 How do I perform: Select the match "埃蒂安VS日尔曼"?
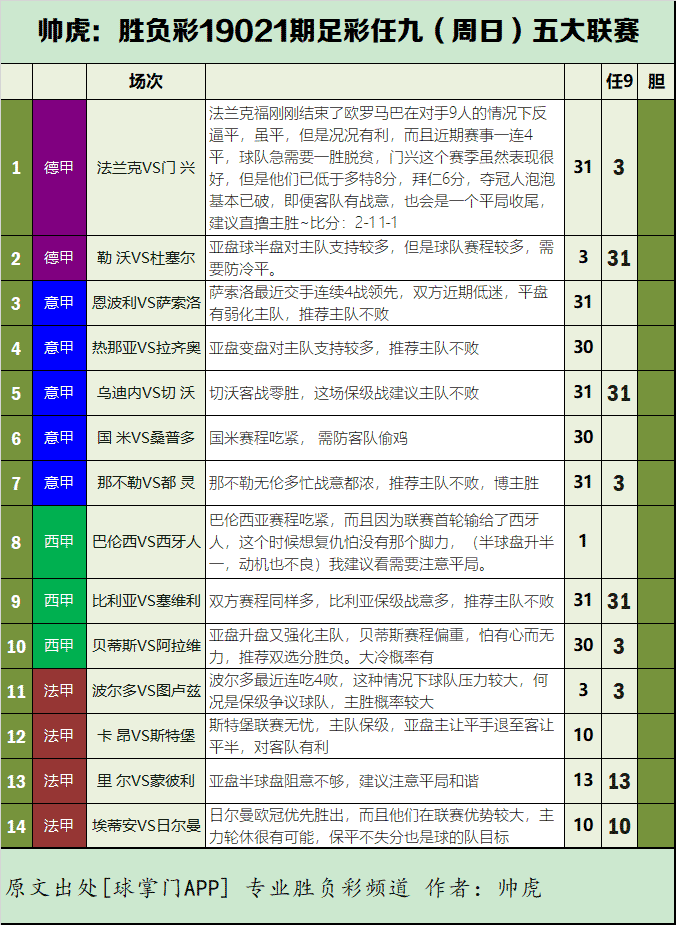pyautogui.click(x=146, y=825)
